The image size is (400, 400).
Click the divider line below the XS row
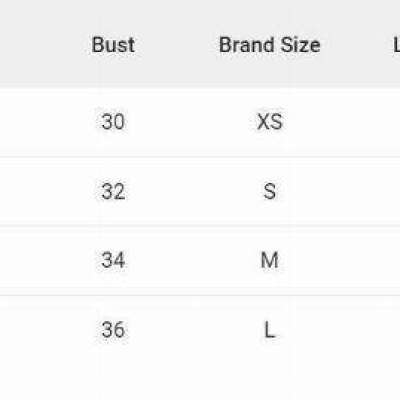pyautogui.click(x=200, y=156)
